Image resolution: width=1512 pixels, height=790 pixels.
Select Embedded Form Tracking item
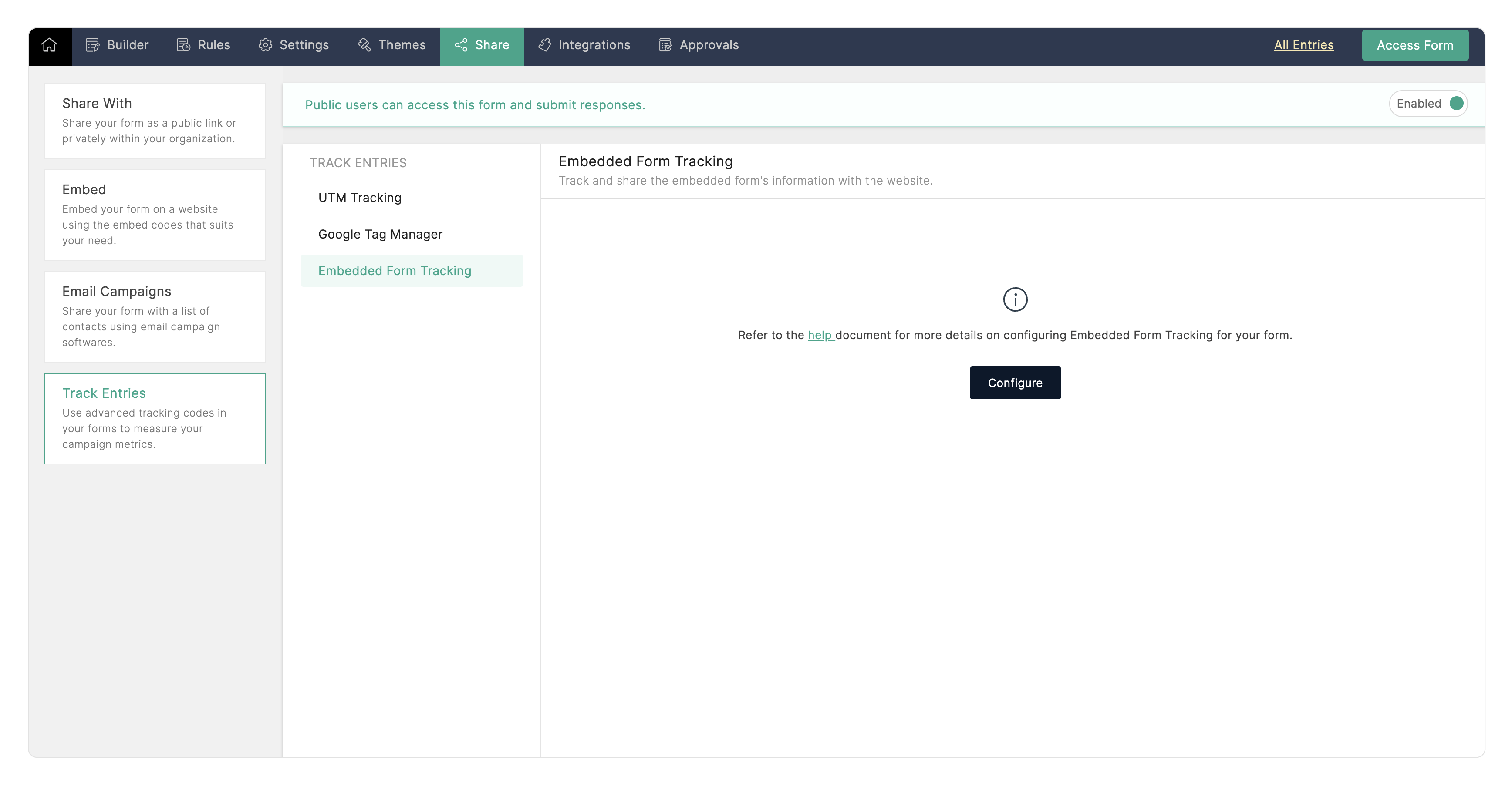coord(395,270)
